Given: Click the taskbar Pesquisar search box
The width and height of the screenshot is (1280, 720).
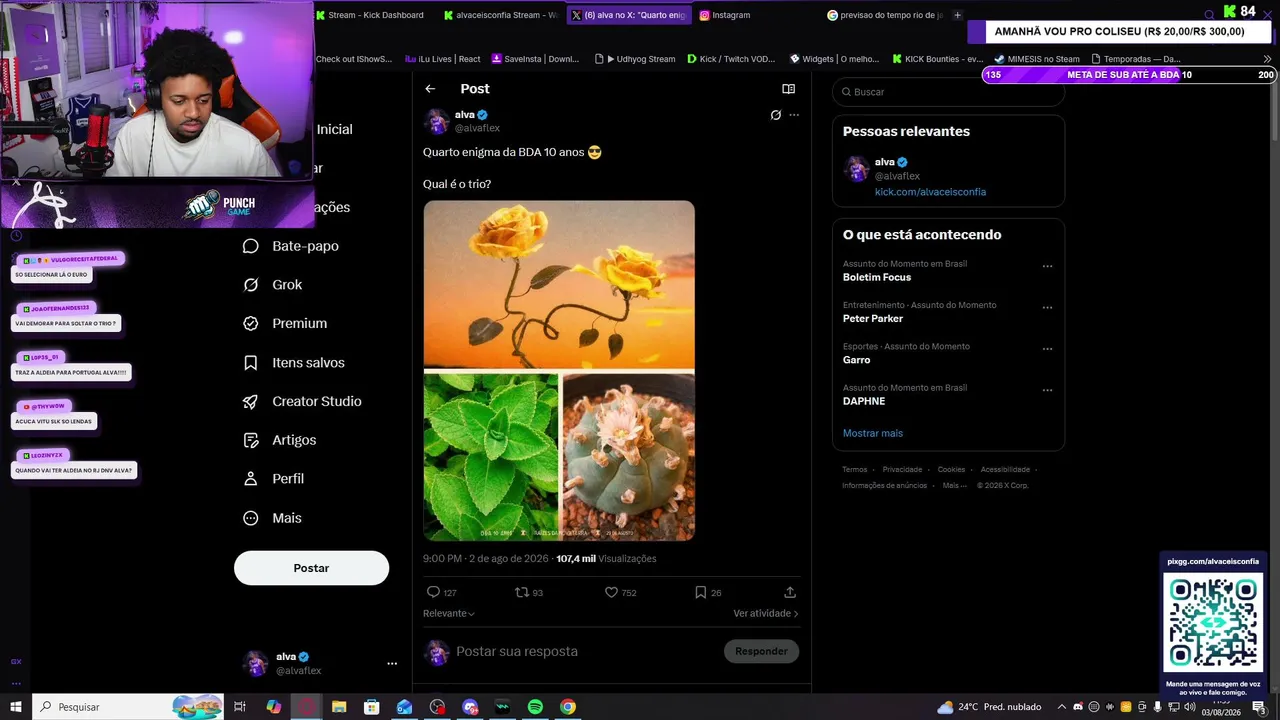Looking at the screenshot, I should tap(128, 707).
